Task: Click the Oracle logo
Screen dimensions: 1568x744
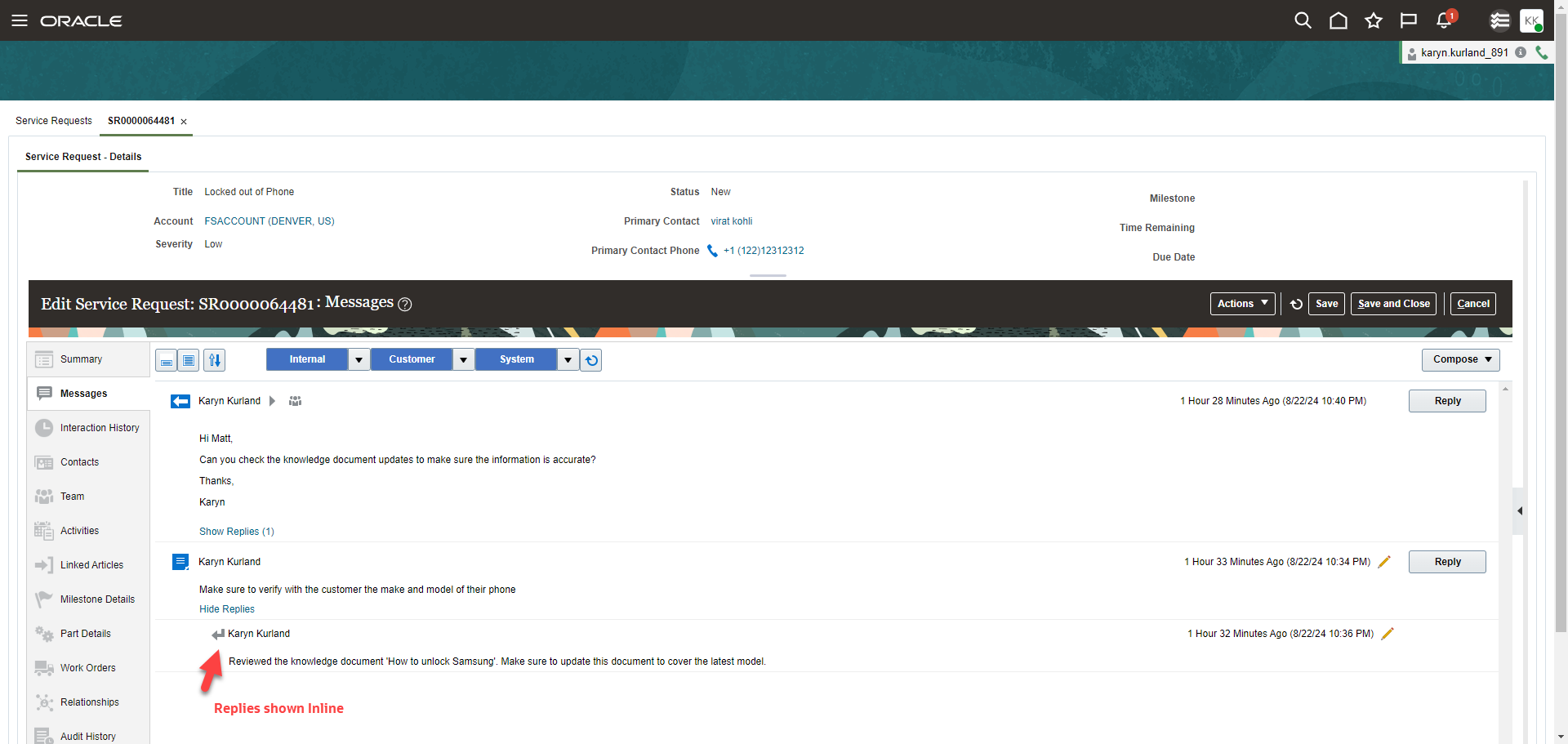Action: 81,20
